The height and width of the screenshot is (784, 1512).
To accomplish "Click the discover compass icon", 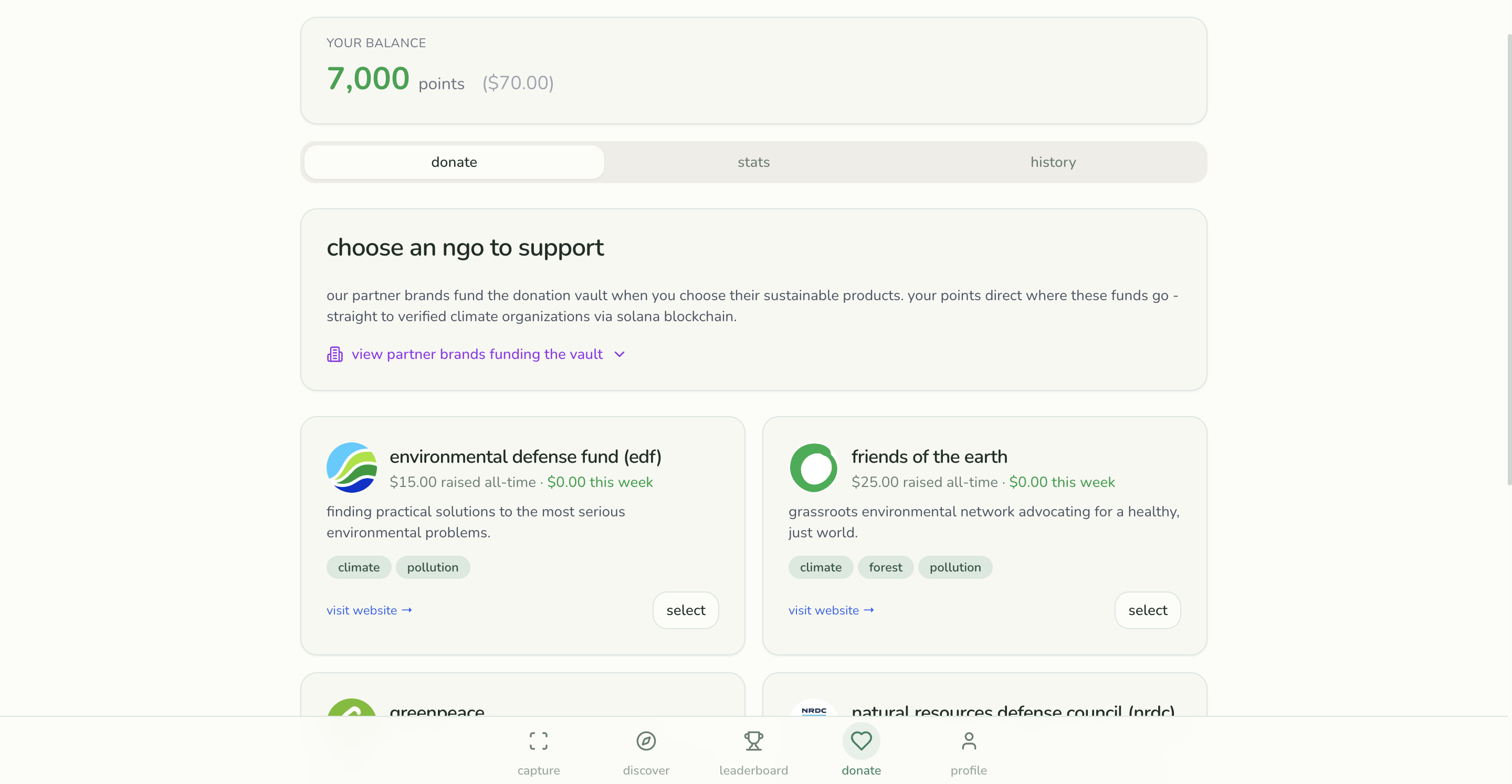I will coord(646,741).
